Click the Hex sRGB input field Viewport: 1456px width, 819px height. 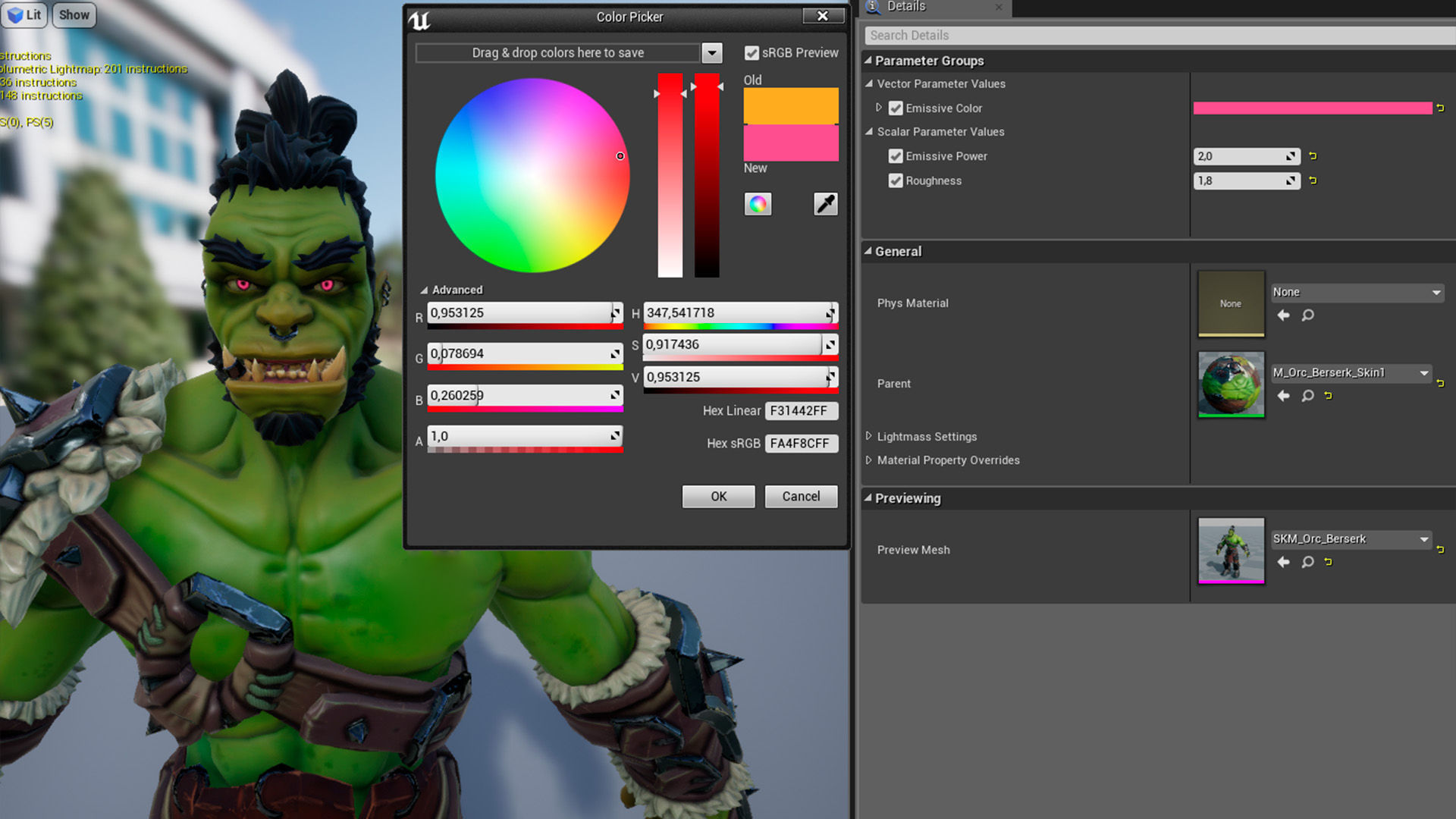pyautogui.click(x=802, y=443)
